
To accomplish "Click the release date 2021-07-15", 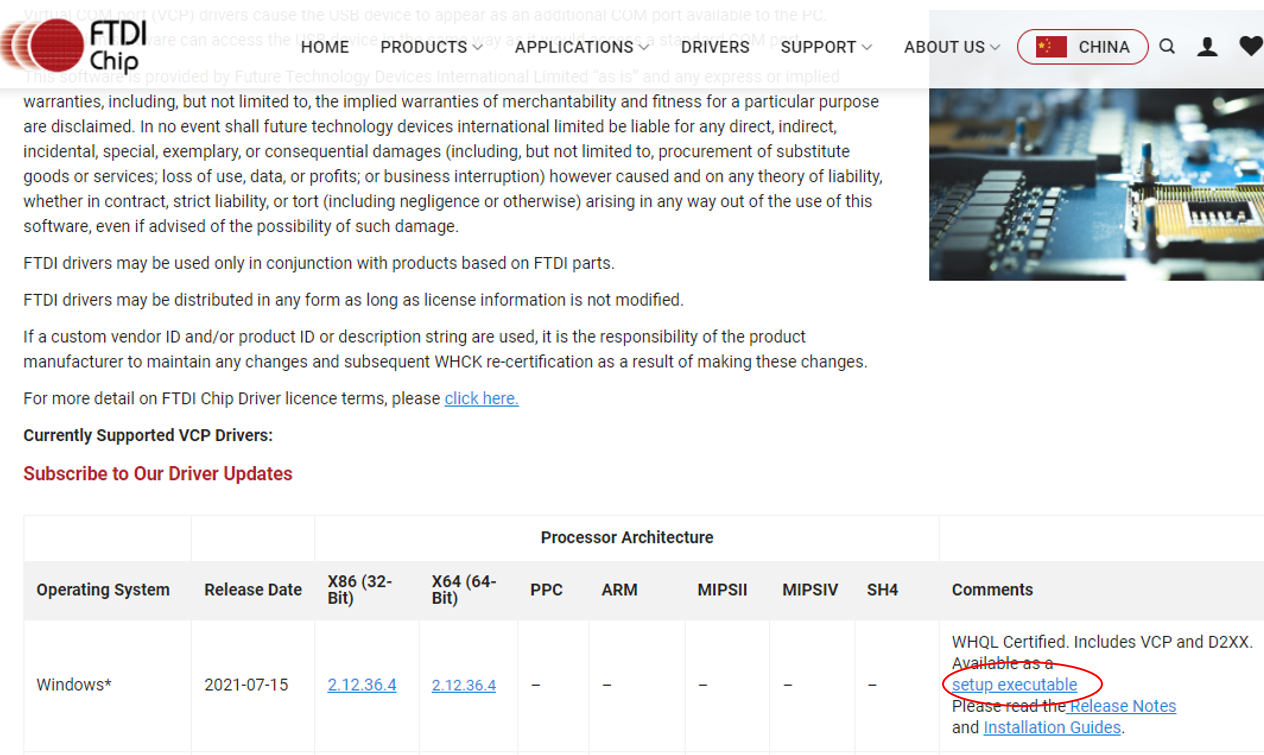I will coord(246,685).
